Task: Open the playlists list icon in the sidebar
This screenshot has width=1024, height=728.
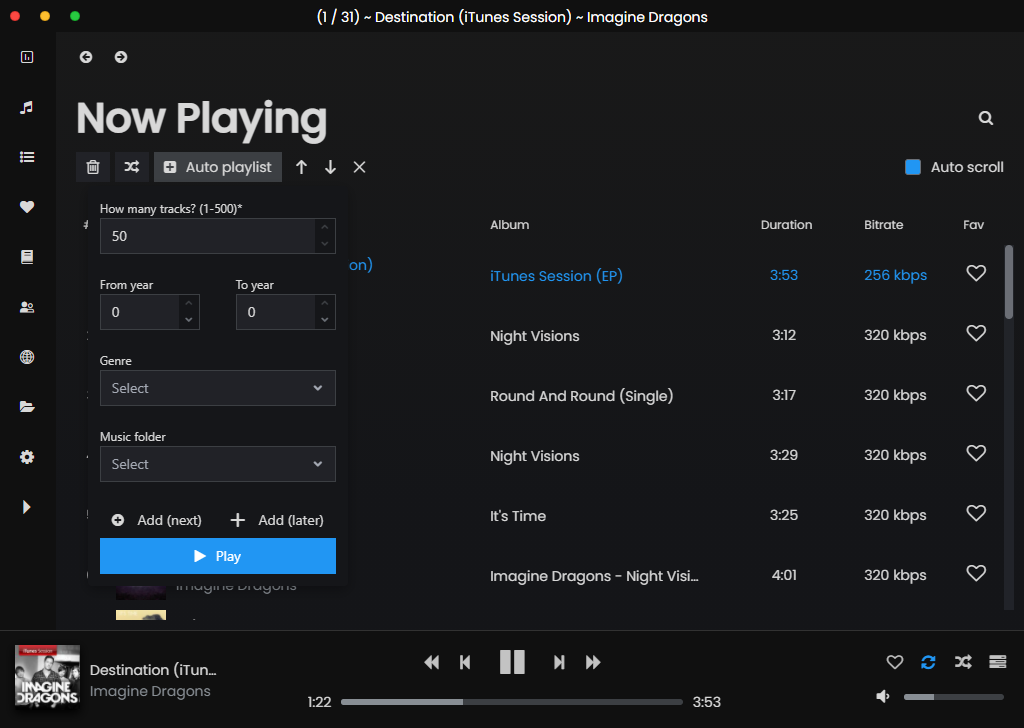Action: click(x=27, y=157)
